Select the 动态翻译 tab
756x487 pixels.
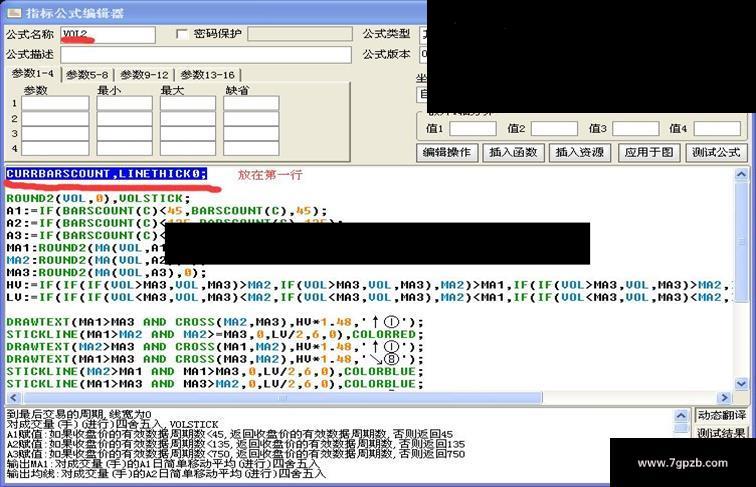click(x=722, y=415)
